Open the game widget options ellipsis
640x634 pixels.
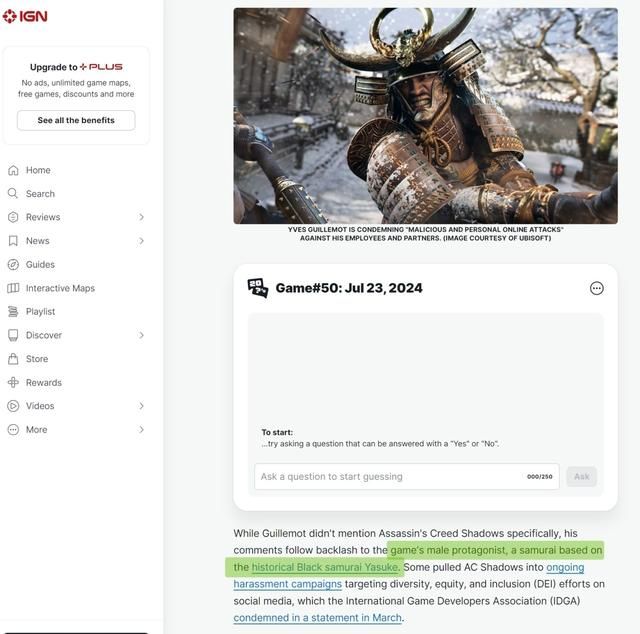(597, 288)
